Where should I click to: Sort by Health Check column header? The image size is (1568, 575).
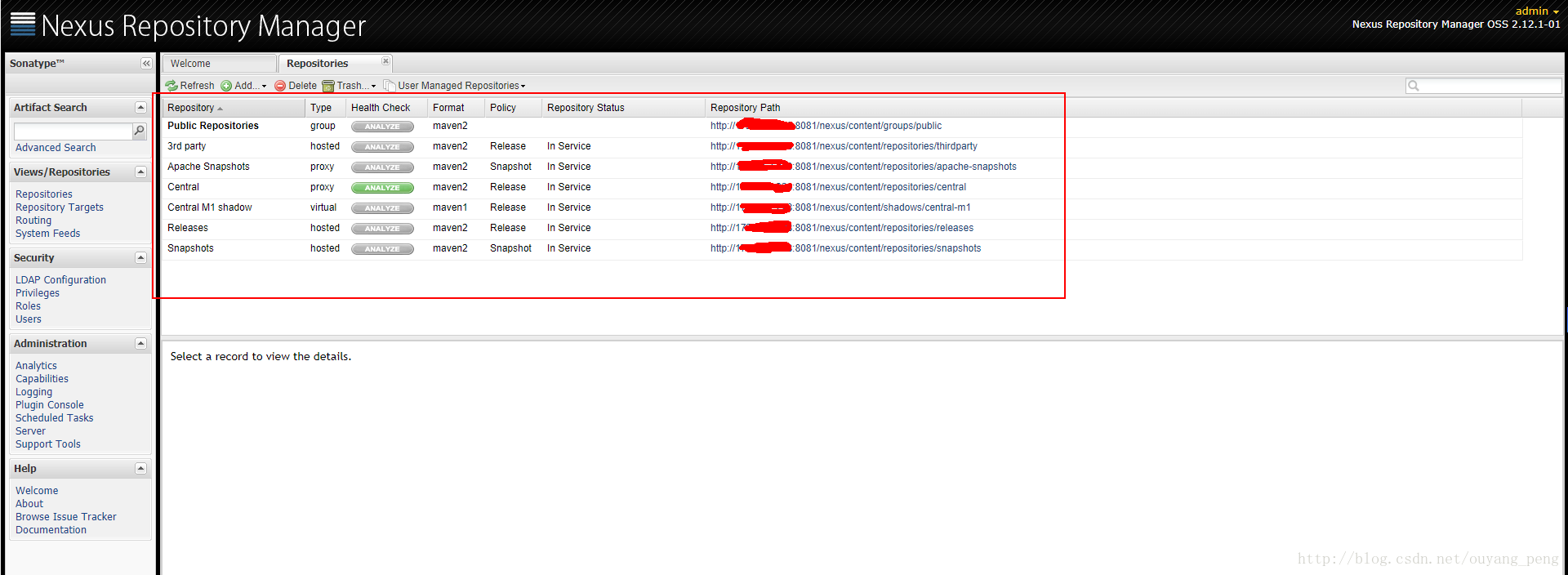[387, 108]
